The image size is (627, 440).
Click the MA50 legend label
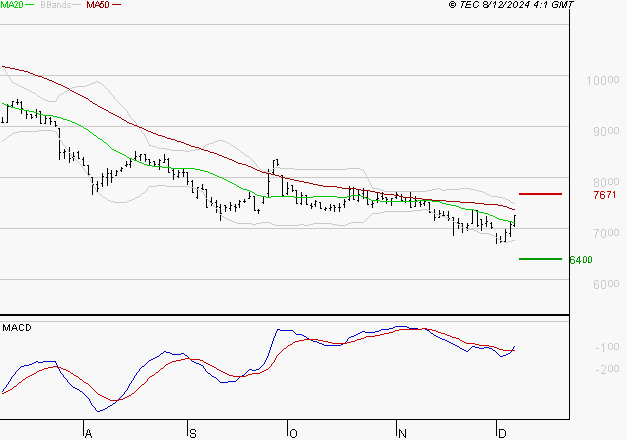(98, 6)
